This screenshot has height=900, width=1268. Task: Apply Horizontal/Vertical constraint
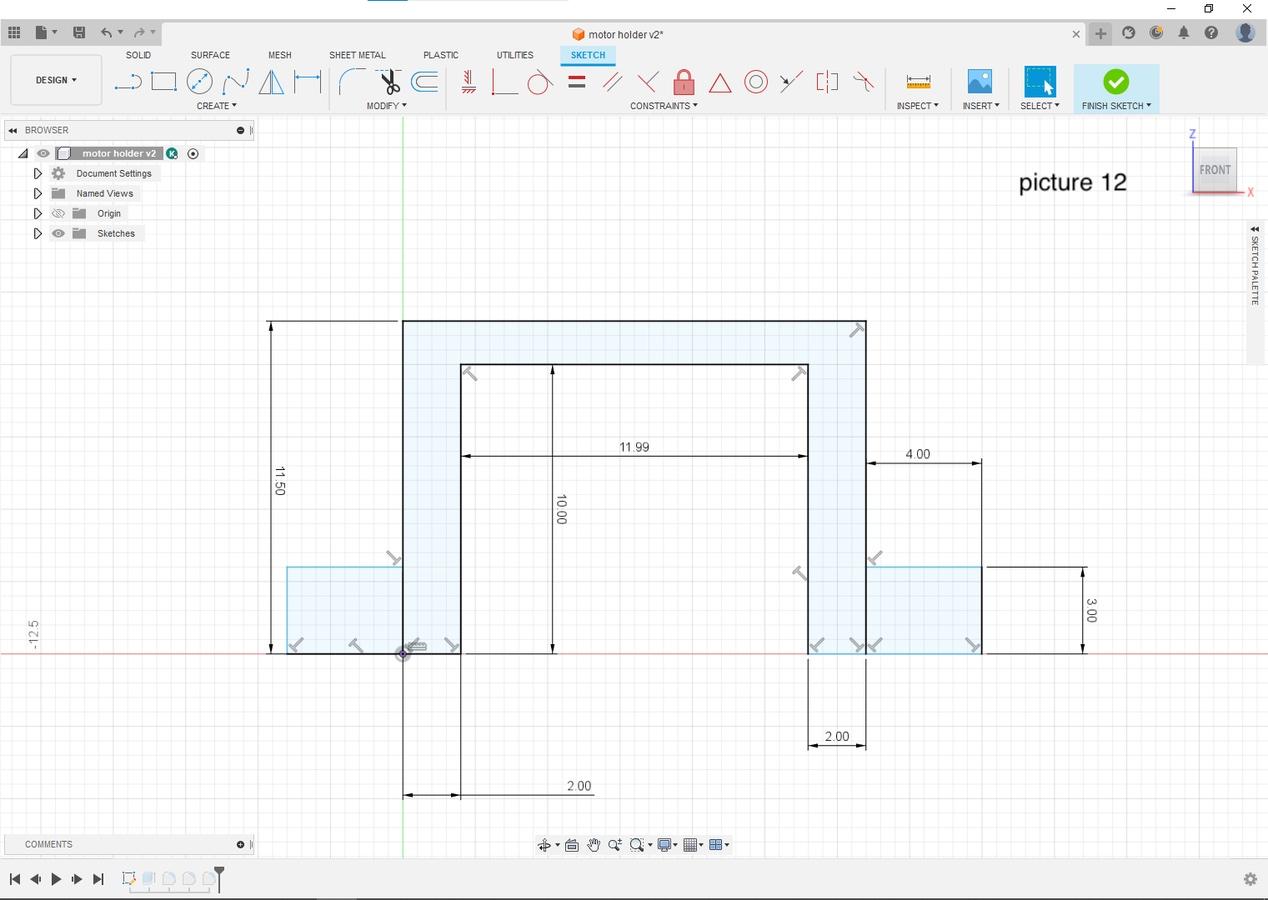pyautogui.click(x=468, y=82)
